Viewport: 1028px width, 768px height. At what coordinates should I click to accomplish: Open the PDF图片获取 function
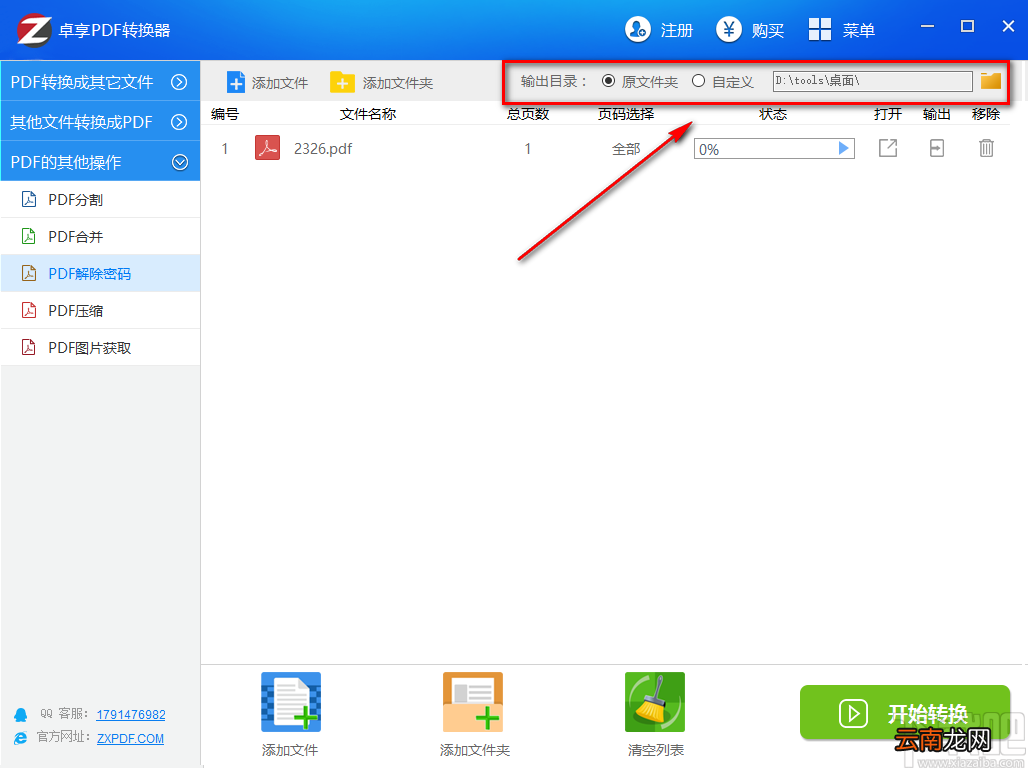click(x=100, y=348)
